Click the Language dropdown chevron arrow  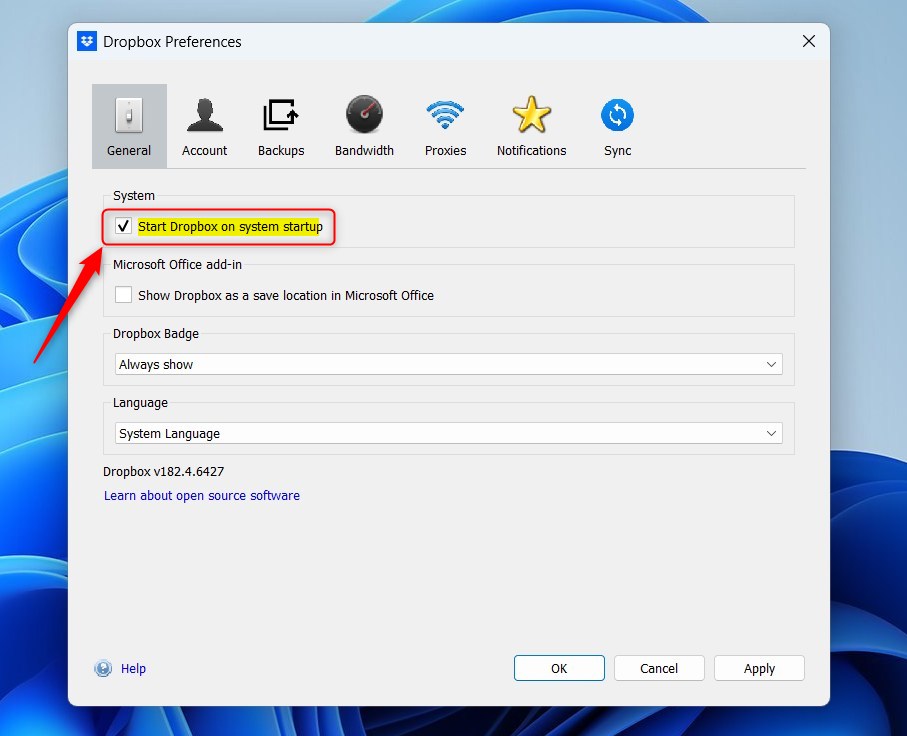tap(771, 434)
